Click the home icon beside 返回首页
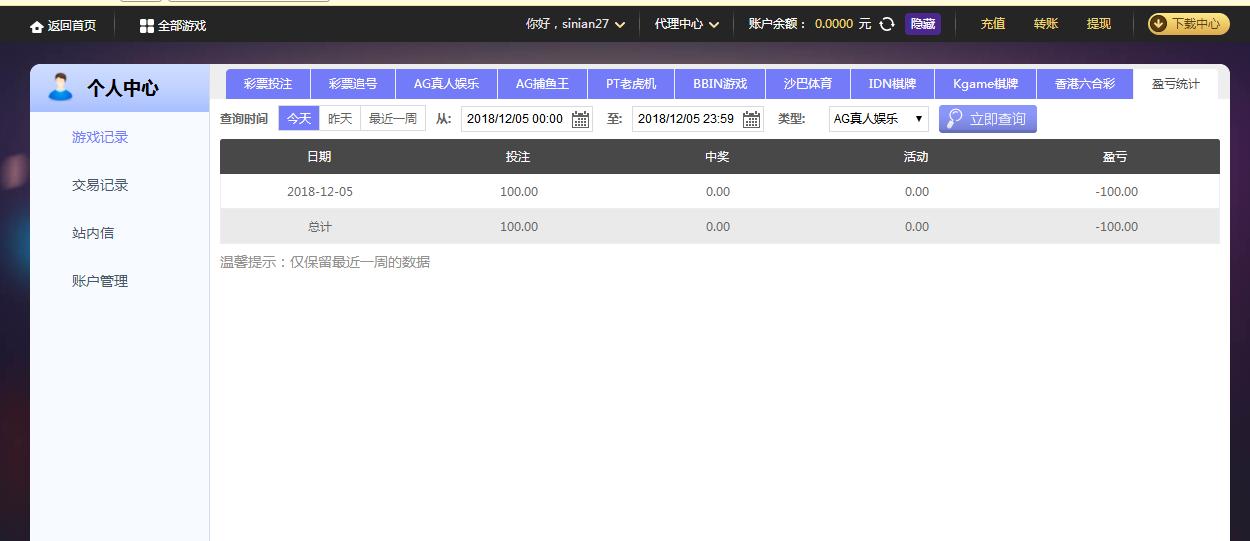1250x541 pixels. point(37,26)
